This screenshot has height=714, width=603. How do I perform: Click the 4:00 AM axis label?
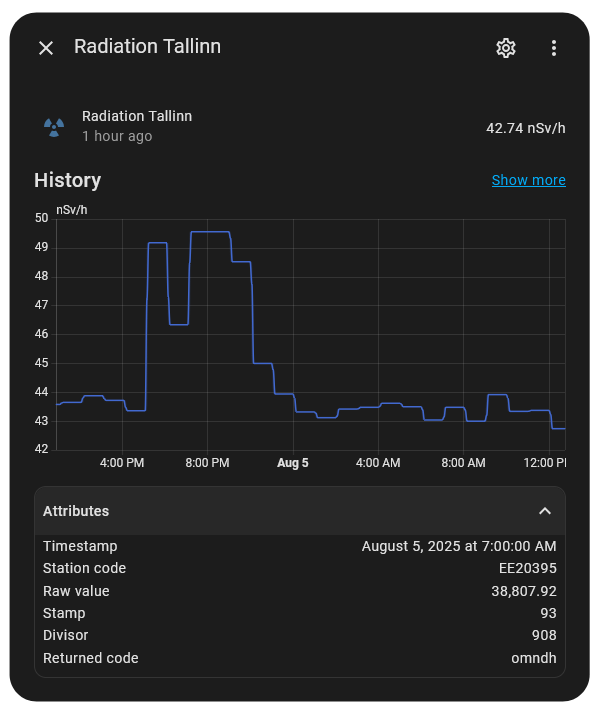point(378,463)
